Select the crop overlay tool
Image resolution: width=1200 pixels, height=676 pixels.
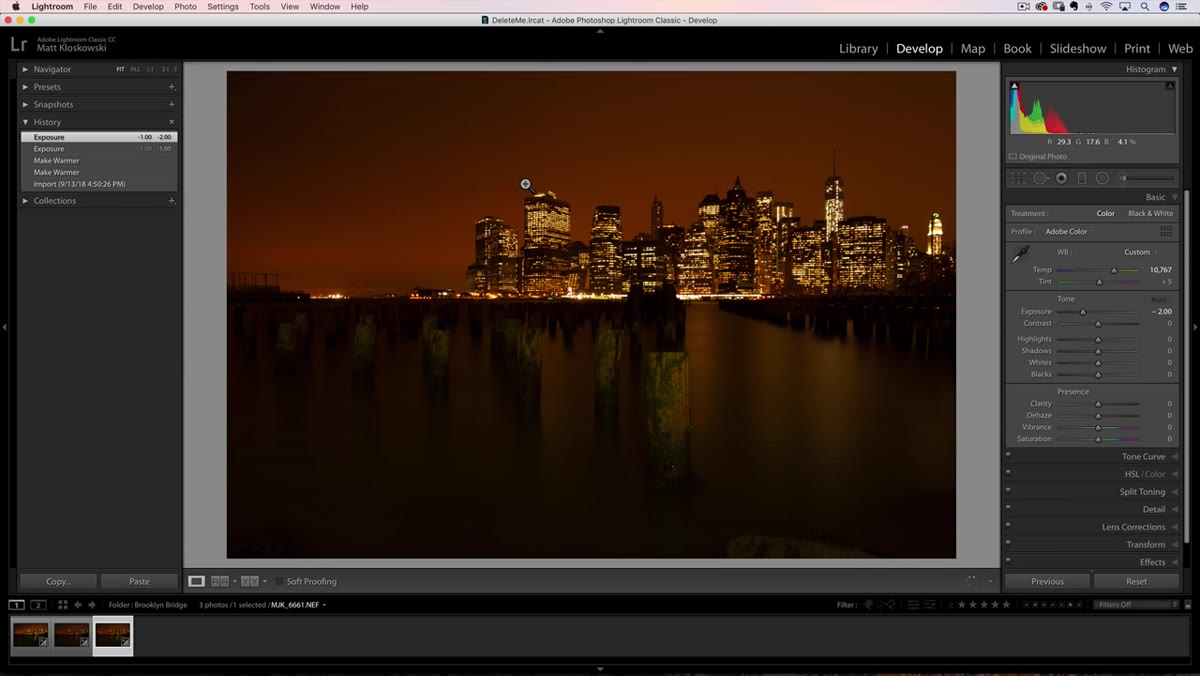tap(1018, 178)
